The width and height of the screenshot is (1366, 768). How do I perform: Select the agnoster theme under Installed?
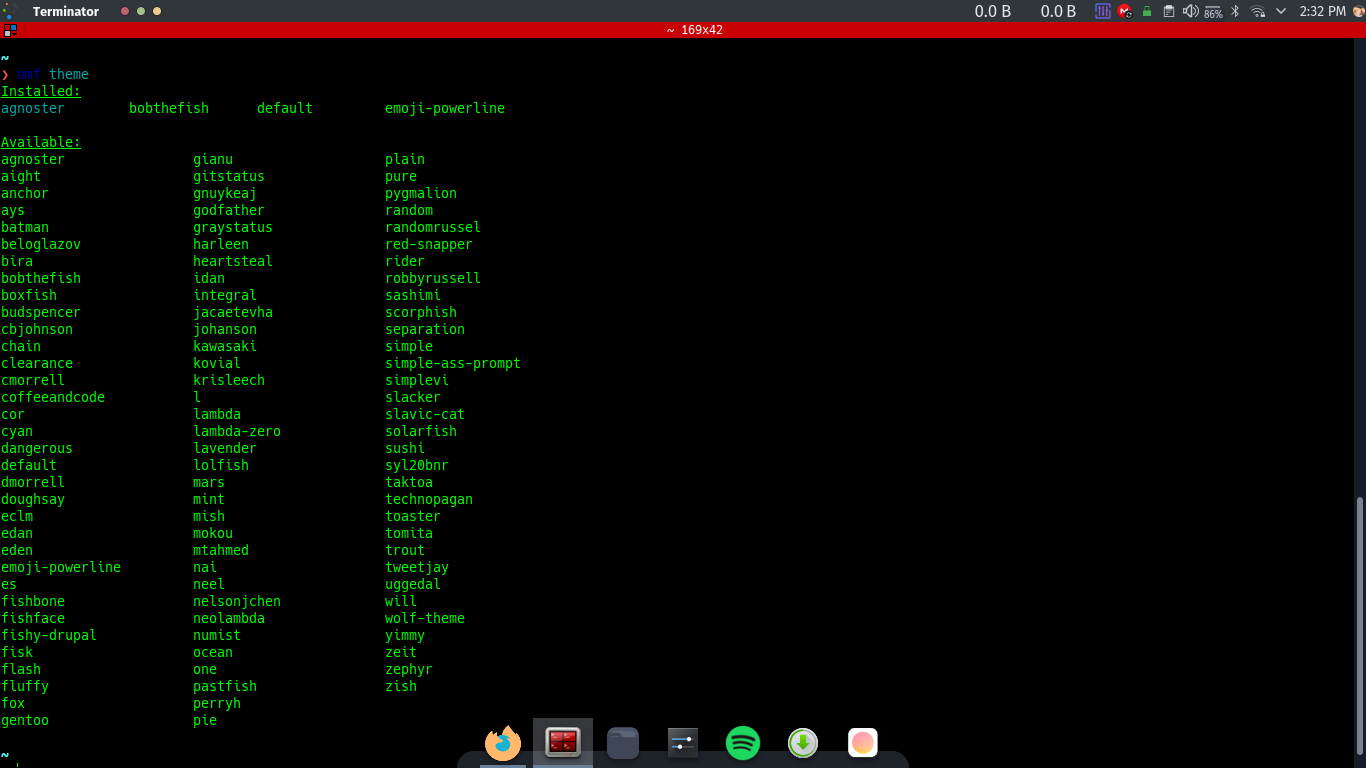pos(32,108)
